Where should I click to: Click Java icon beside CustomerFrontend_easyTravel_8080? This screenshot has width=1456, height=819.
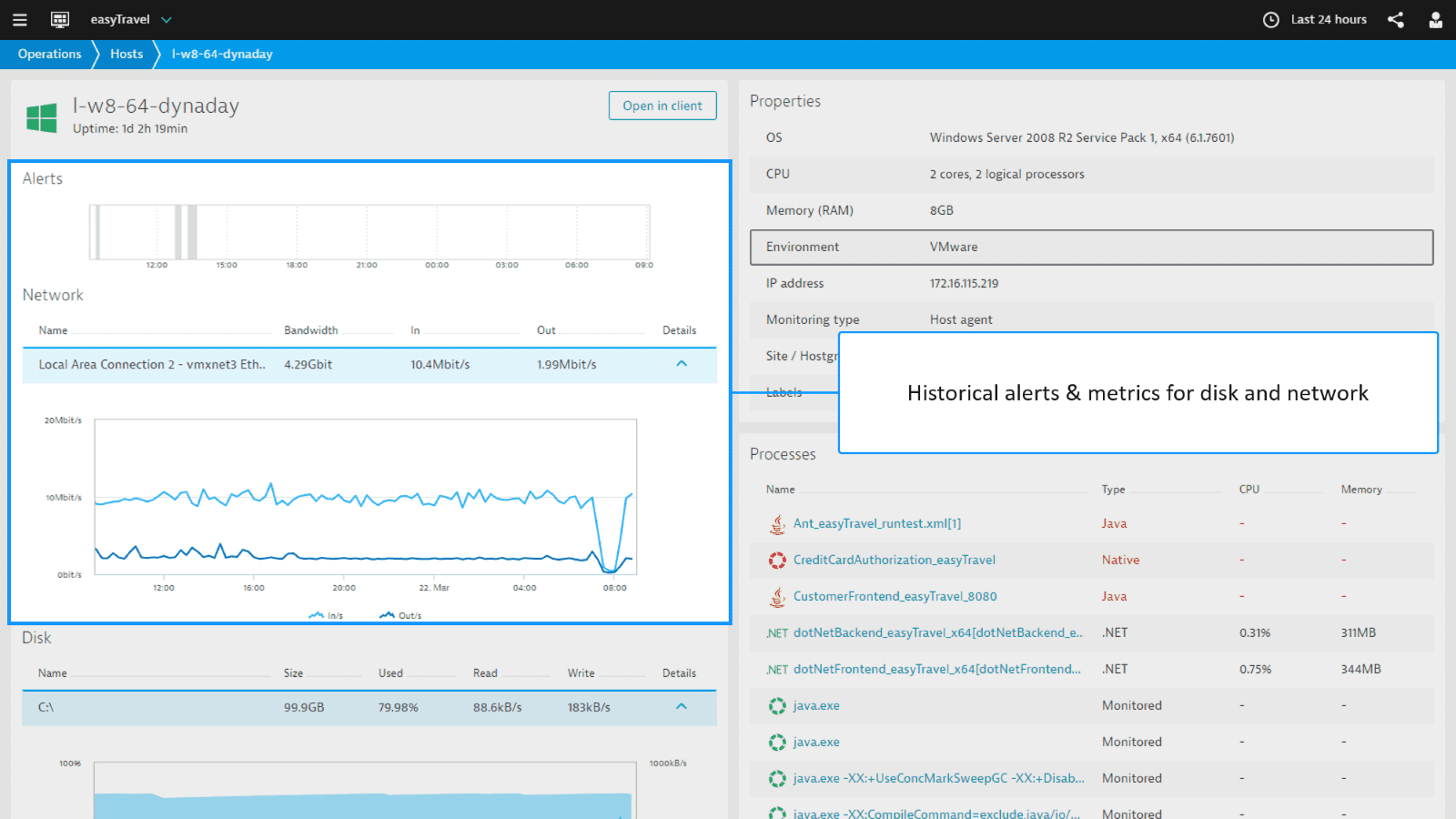777,596
